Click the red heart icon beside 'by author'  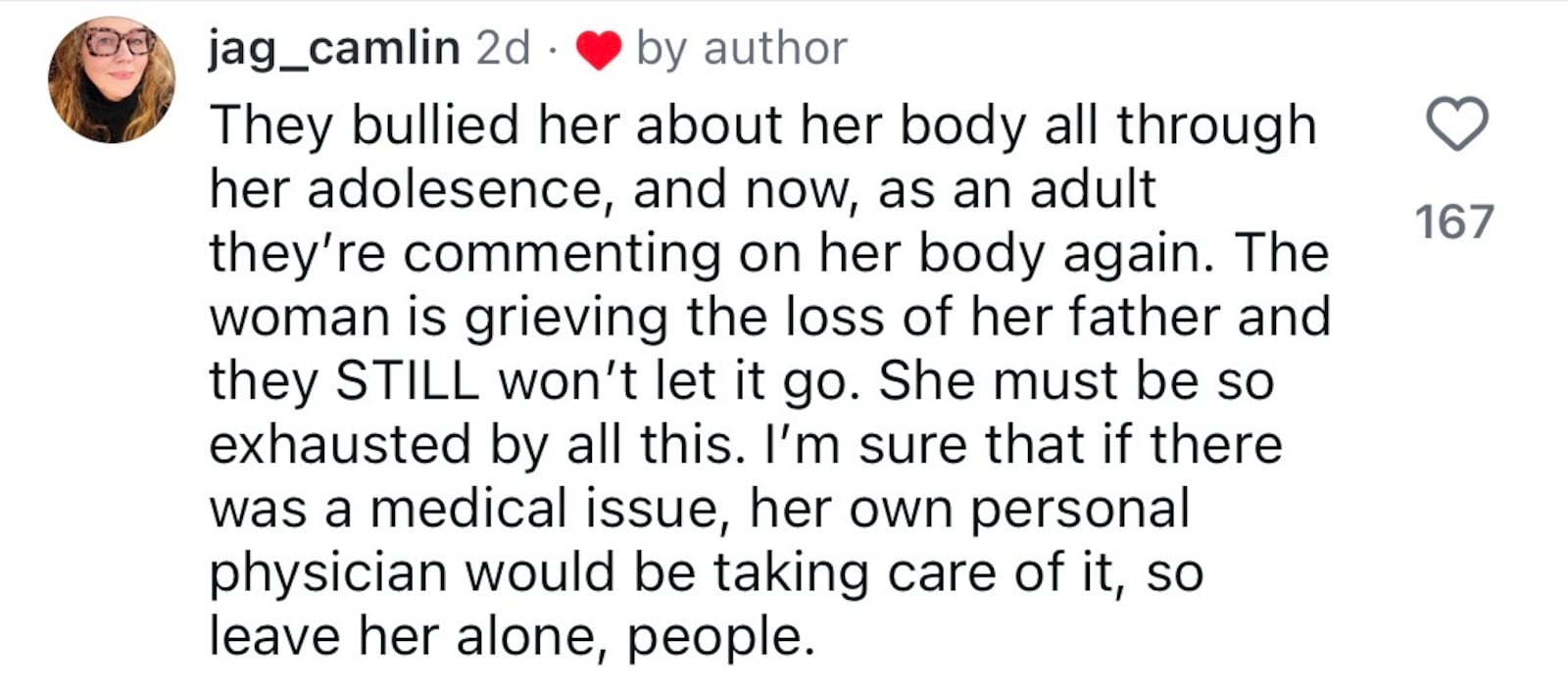tap(598, 50)
